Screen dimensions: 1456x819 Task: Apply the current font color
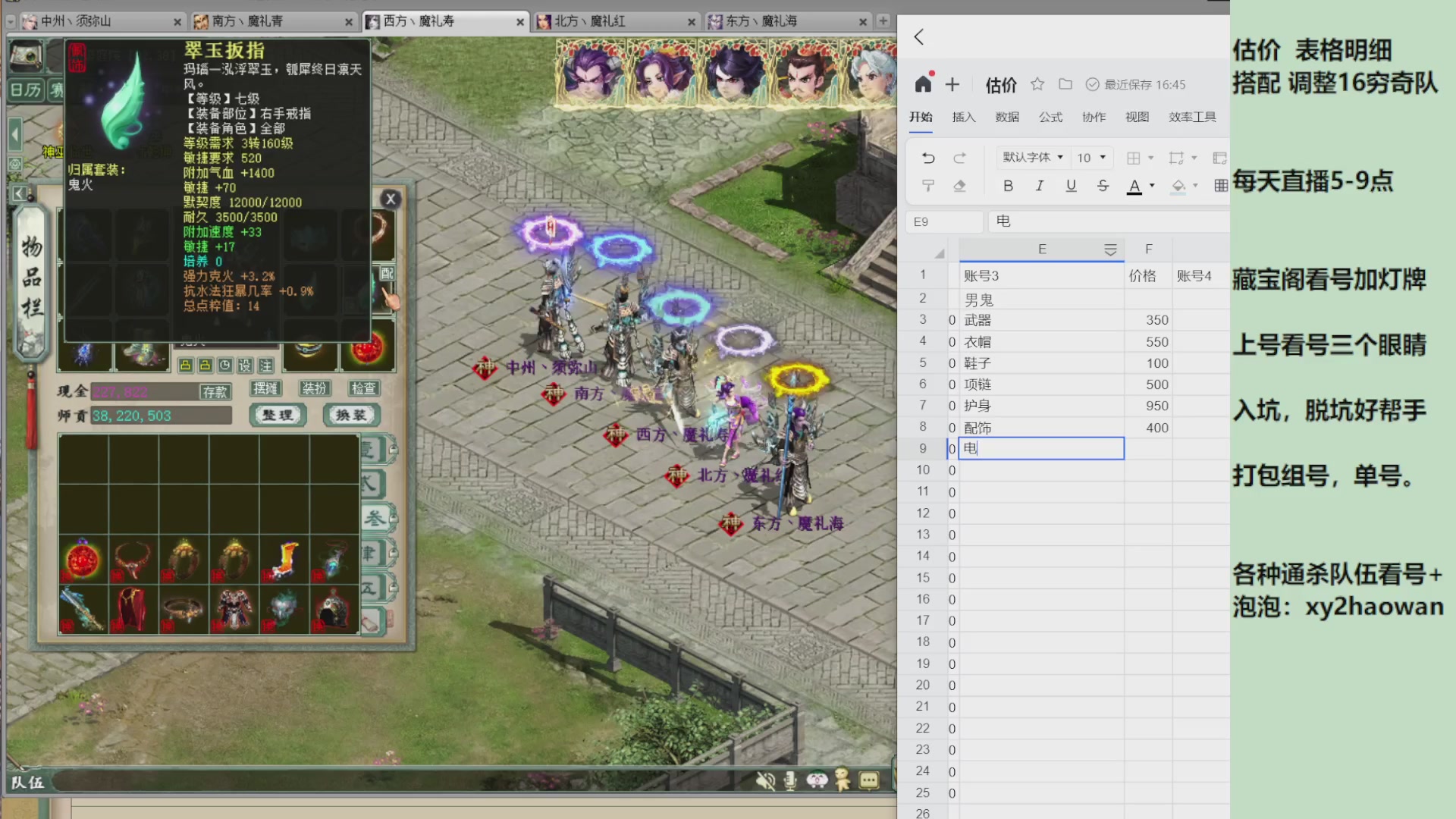[x=1134, y=186]
